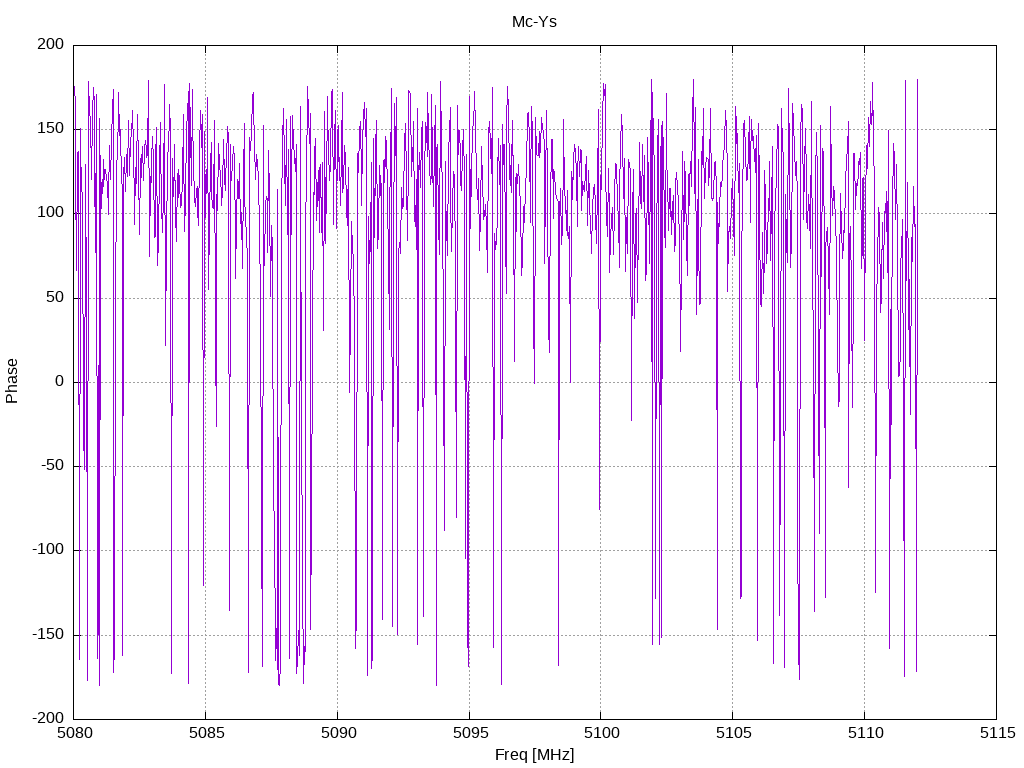Screen dimensions: 1024x768
Task: Click the y-axis tick value 150
Action: [51, 129]
